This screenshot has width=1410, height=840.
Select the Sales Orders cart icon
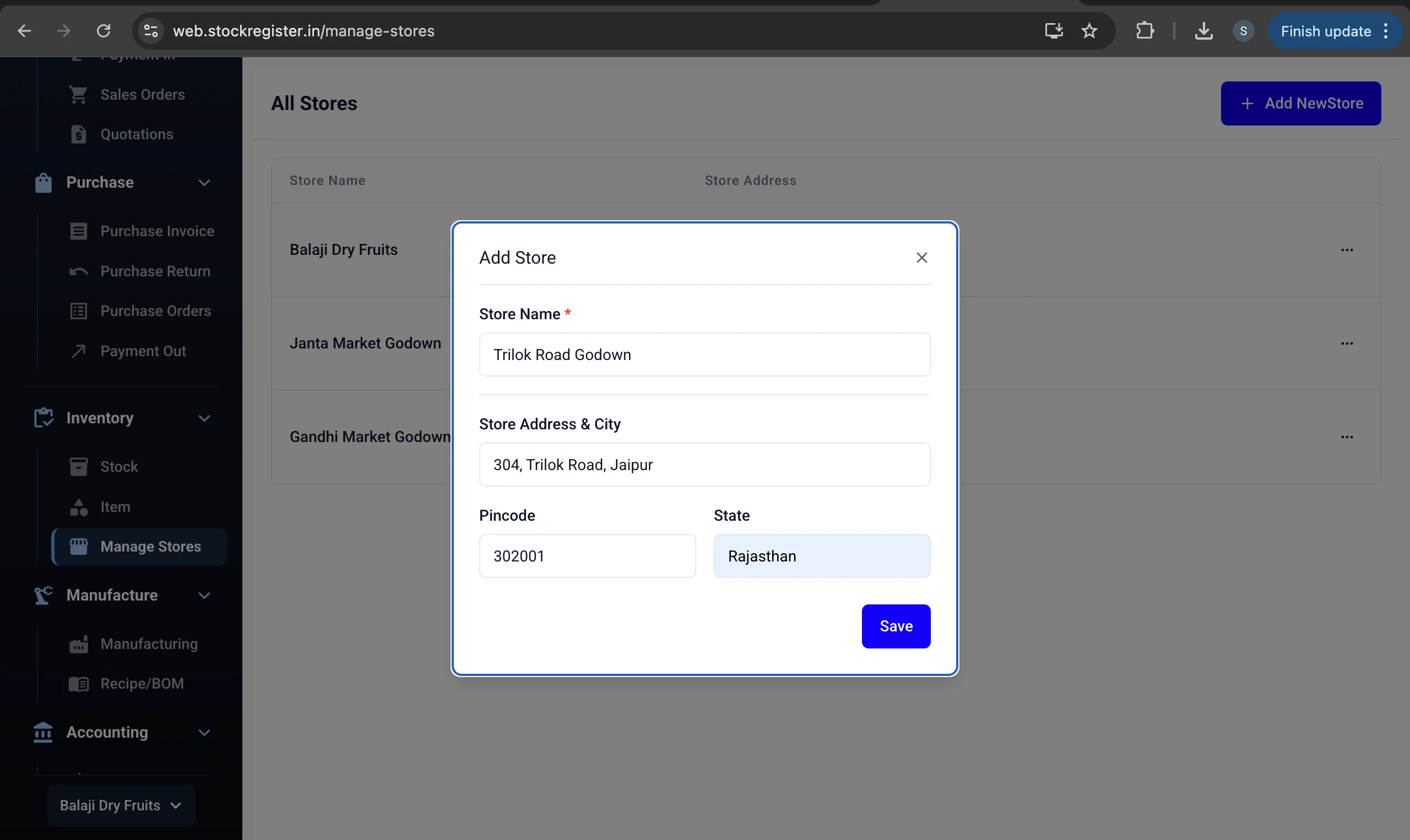[78, 94]
